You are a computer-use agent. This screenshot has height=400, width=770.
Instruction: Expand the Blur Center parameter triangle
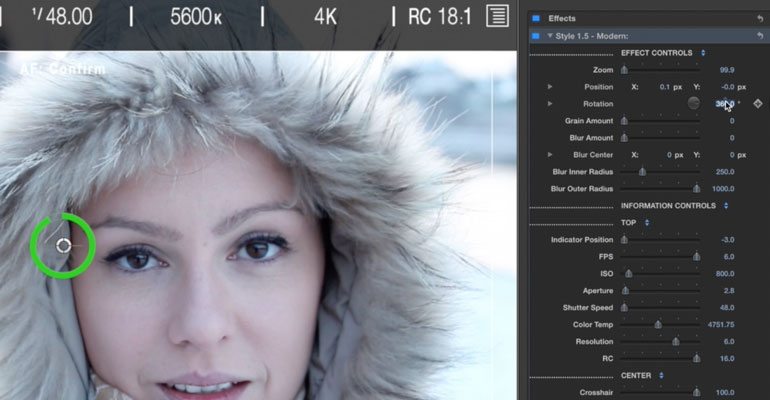[x=550, y=155]
